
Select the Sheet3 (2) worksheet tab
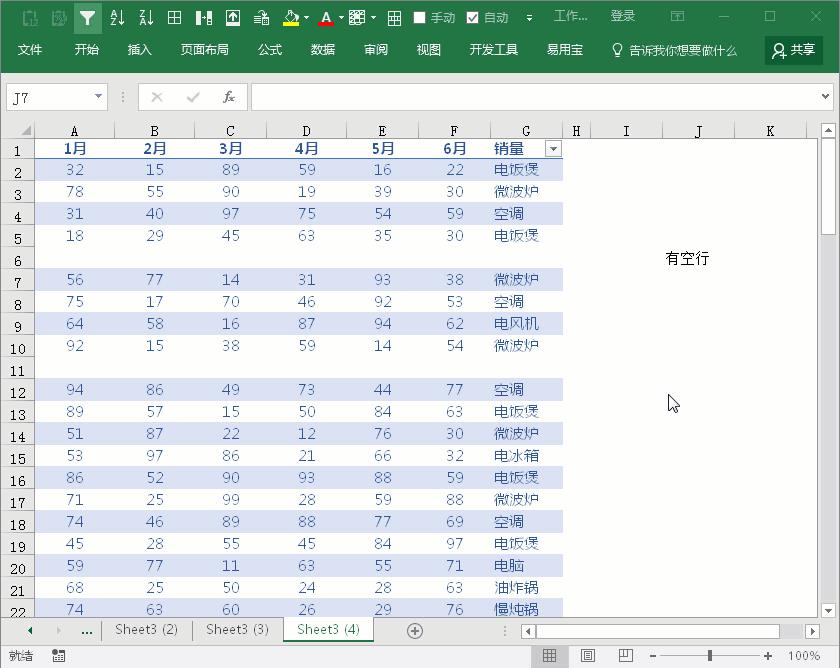click(x=146, y=630)
